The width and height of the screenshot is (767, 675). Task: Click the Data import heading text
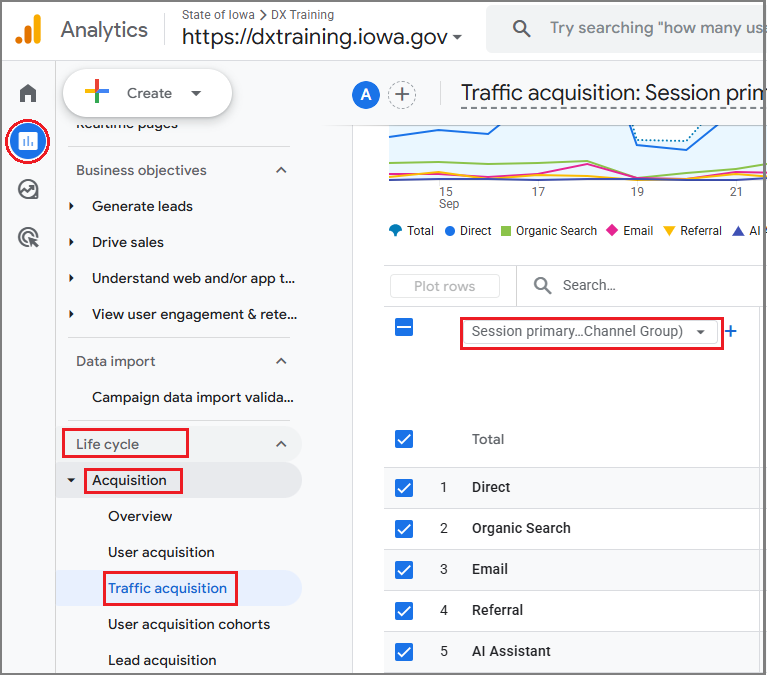click(115, 361)
